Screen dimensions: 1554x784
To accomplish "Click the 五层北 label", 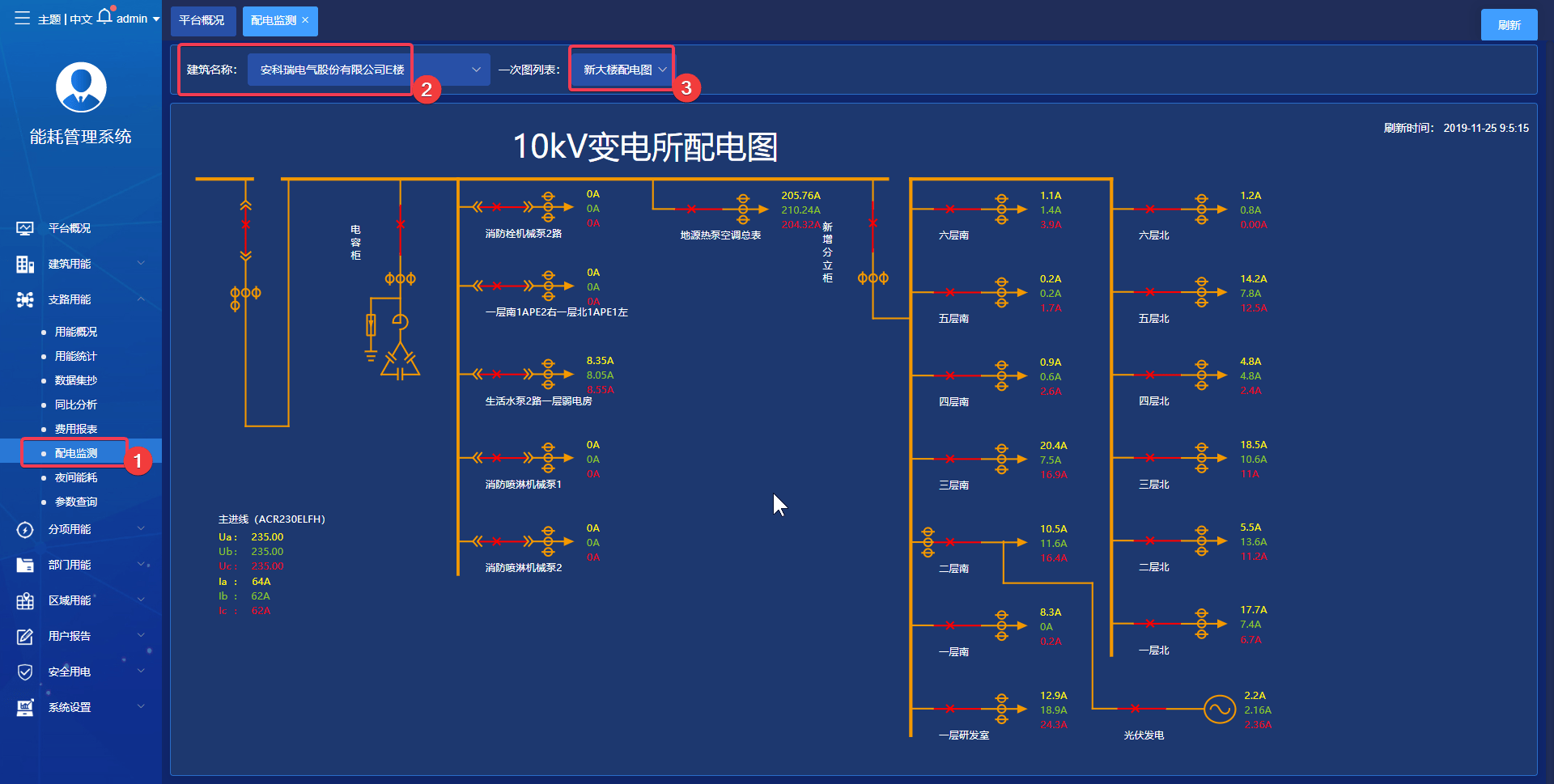I will [1153, 319].
